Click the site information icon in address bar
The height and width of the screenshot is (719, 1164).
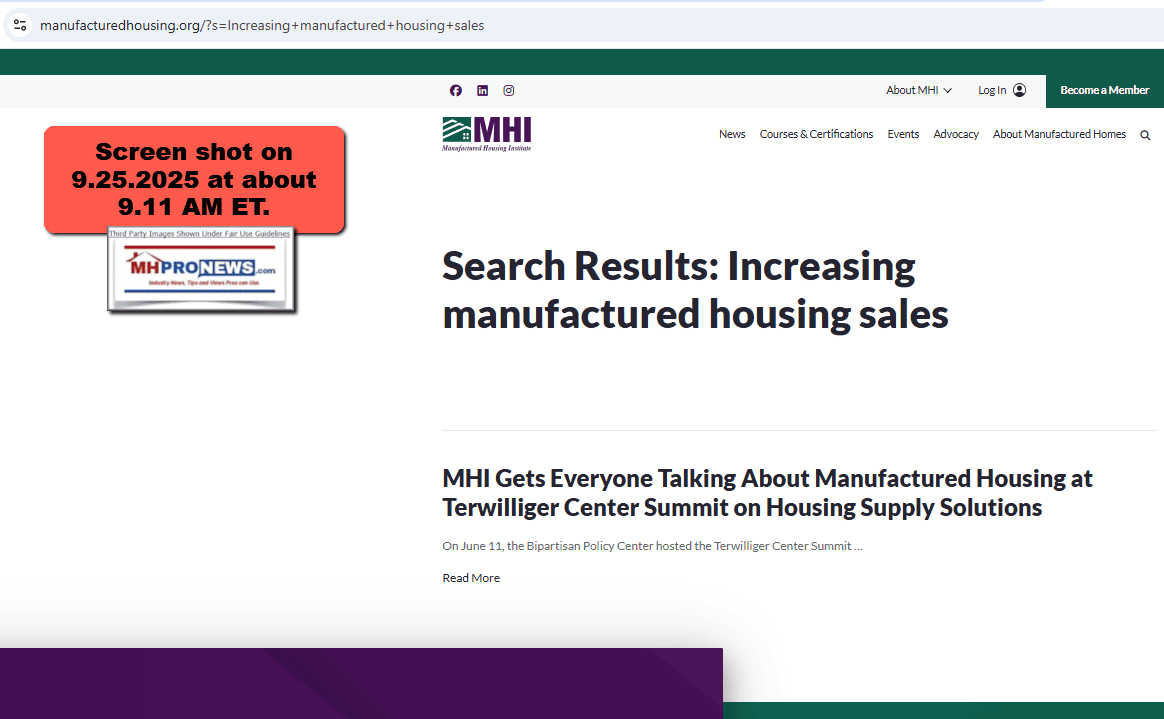point(20,25)
